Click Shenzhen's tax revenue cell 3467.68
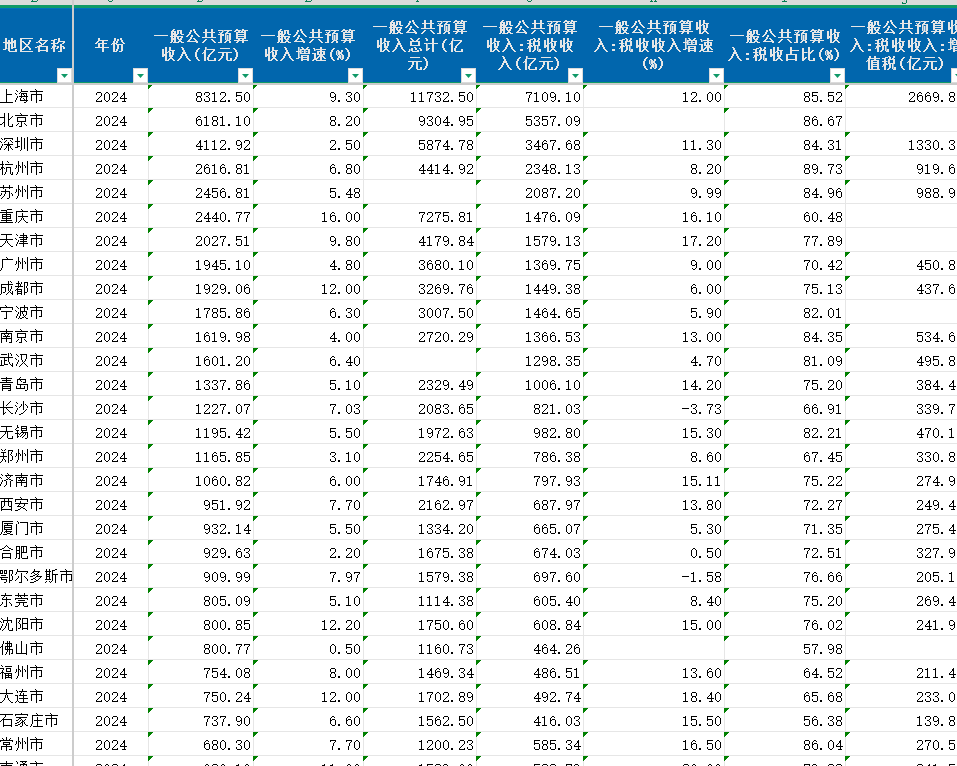 coord(530,144)
